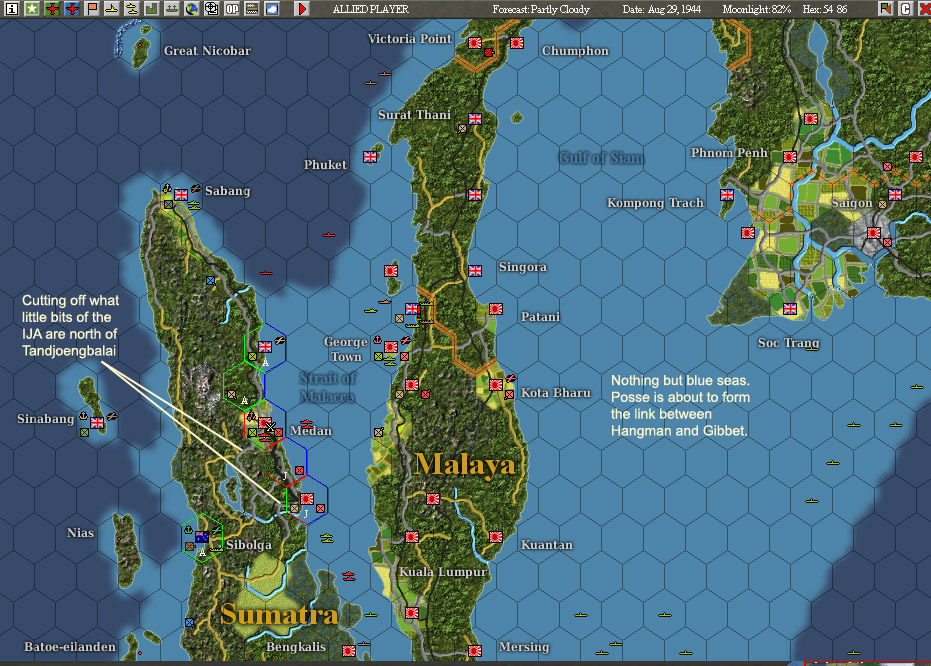Select the British flag at Surat Thani
931x666 pixels.
click(x=475, y=119)
